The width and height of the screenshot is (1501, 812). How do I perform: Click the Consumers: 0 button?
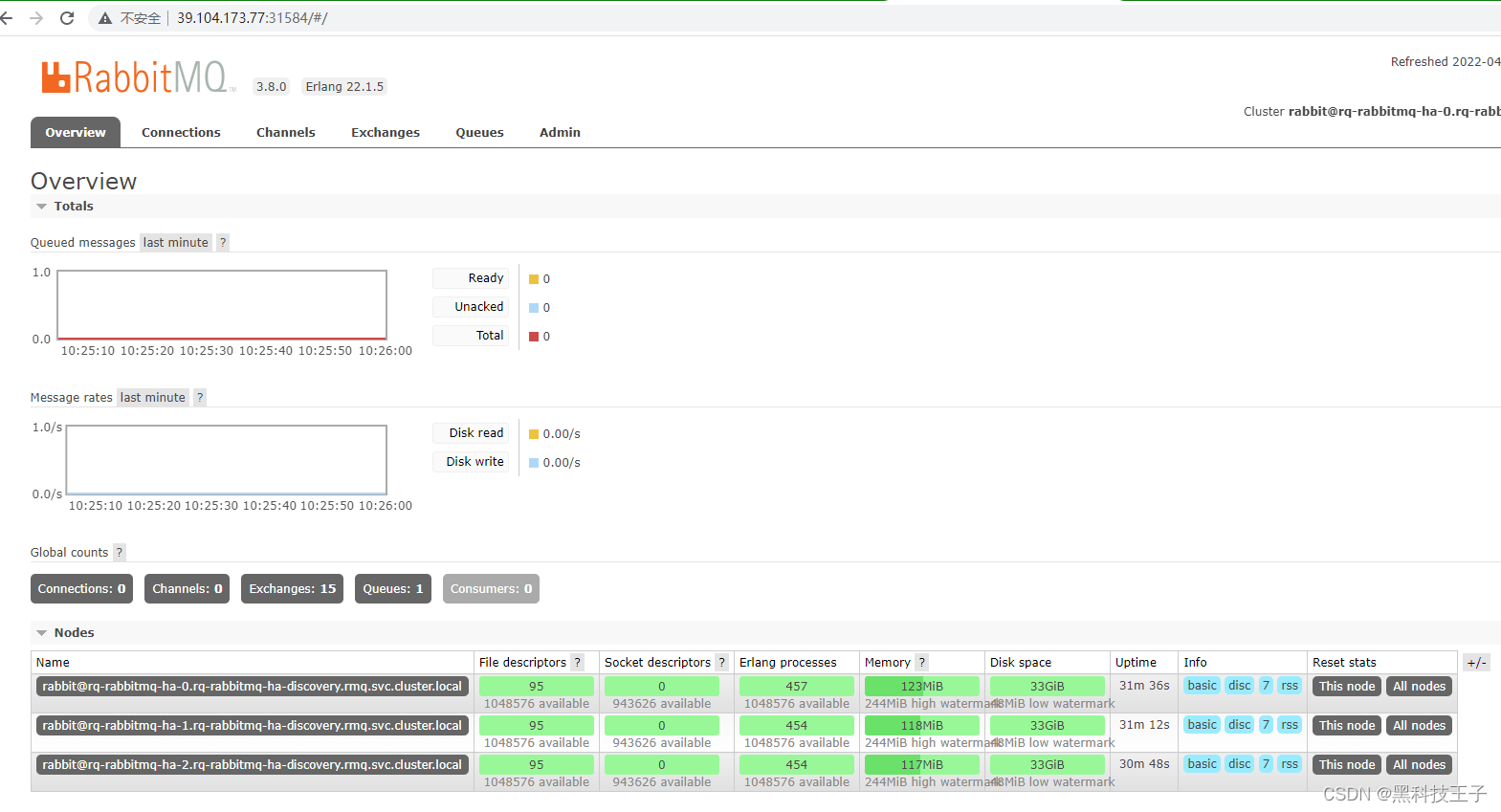[x=491, y=589]
